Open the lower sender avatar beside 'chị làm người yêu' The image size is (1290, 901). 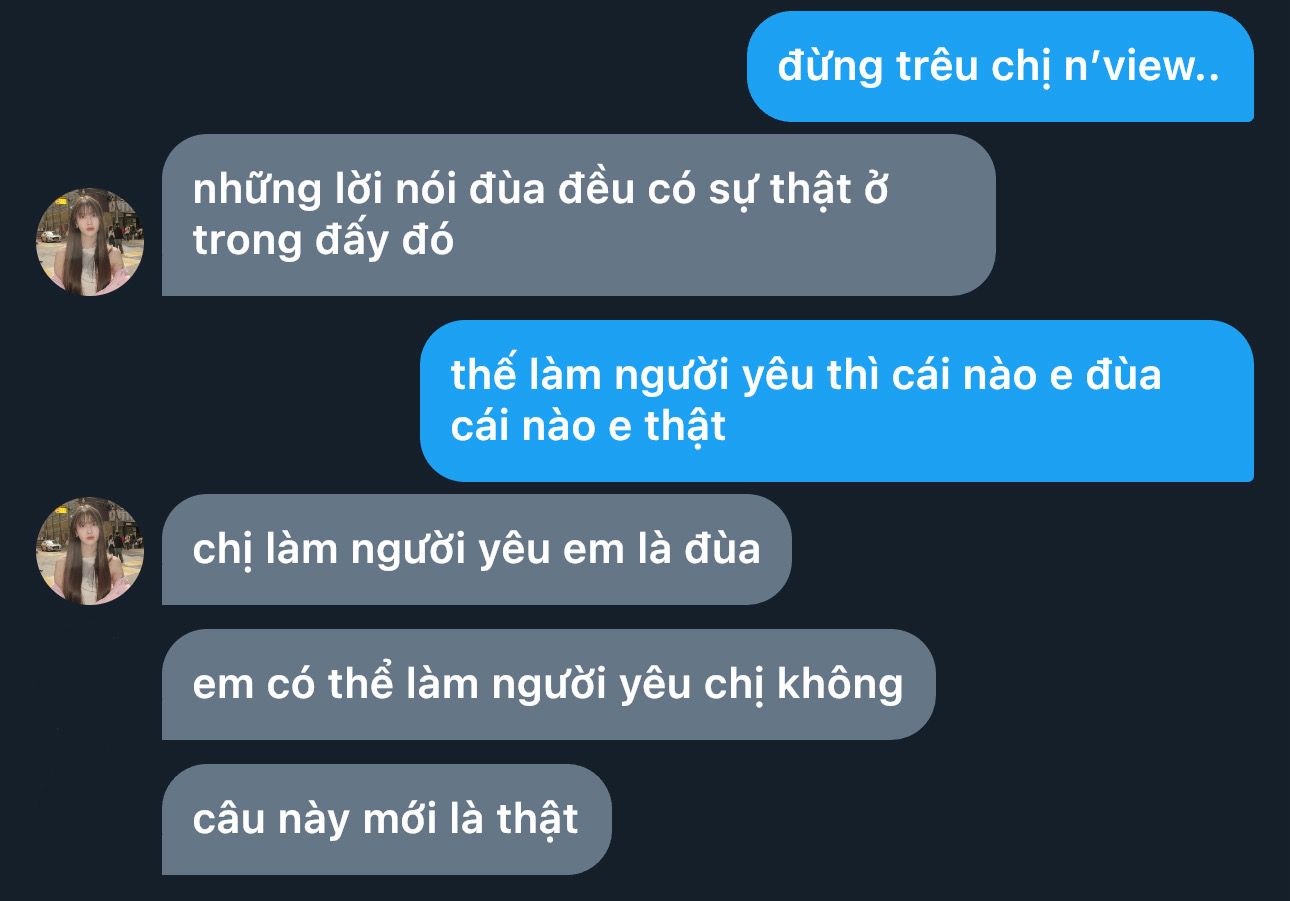coord(90,551)
